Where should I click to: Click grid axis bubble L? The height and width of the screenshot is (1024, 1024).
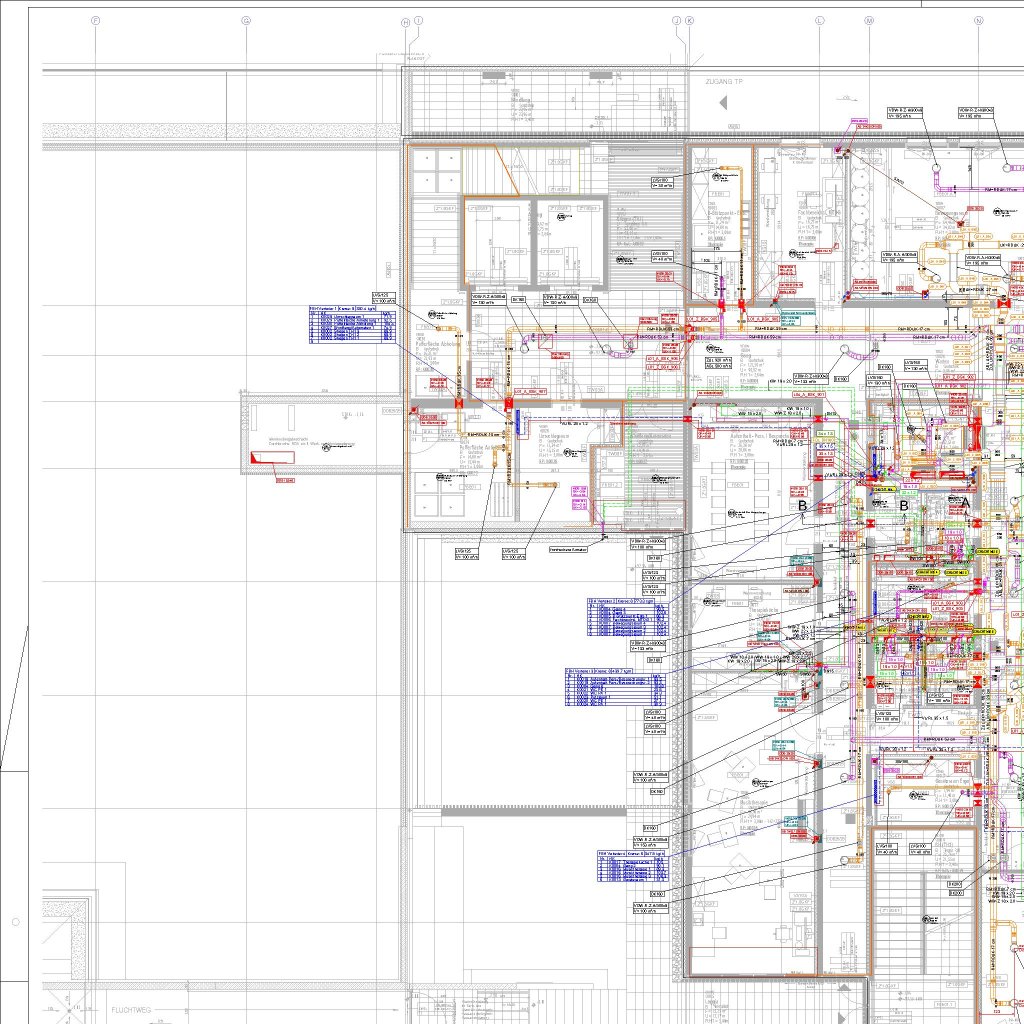coord(820,21)
